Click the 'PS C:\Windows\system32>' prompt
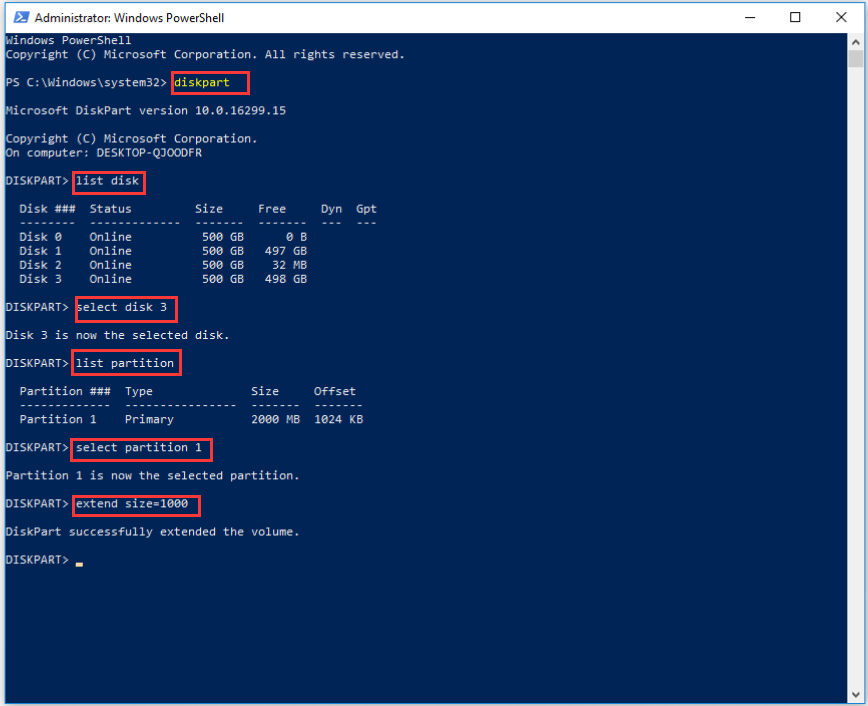This screenshot has width=868, height=706. pyautogui.click(x=86, y=83)
